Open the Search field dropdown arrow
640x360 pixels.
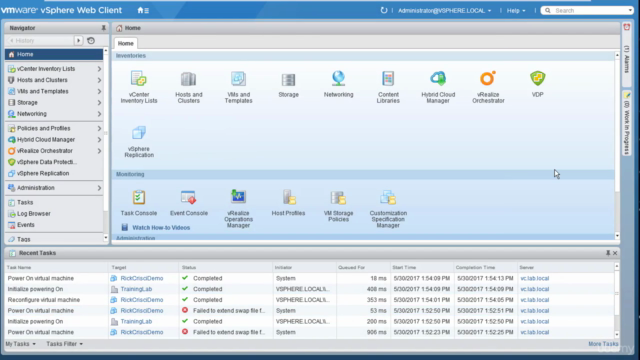[630, 11]
